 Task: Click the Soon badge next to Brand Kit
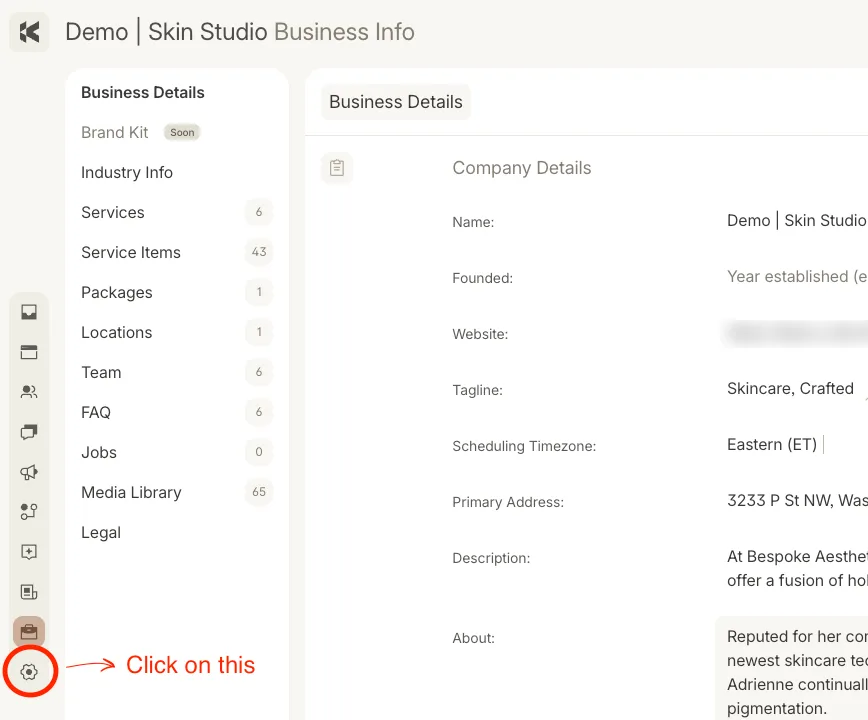(182, 132)
